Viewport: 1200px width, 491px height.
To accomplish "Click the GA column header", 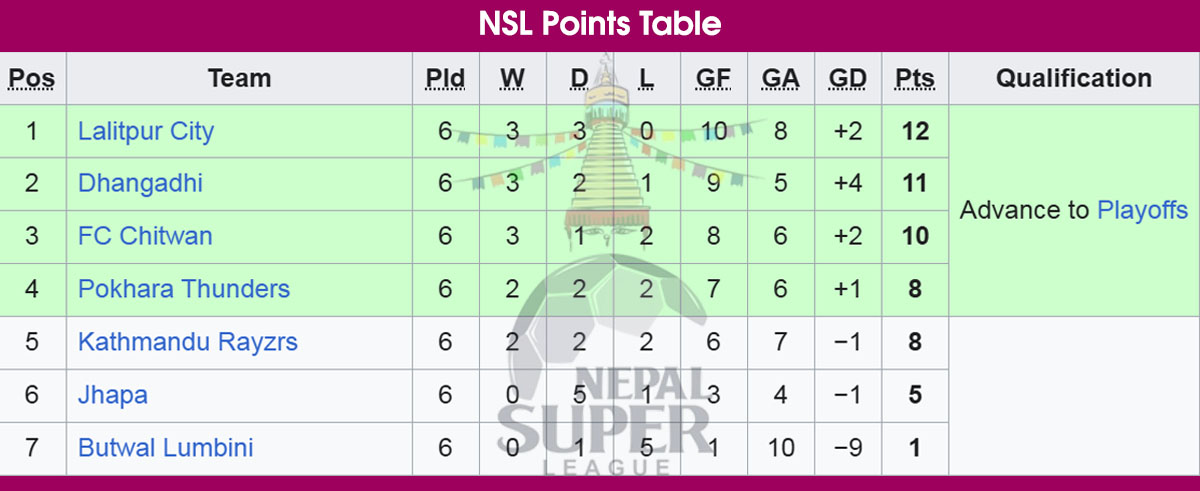I will coord(780,78).
